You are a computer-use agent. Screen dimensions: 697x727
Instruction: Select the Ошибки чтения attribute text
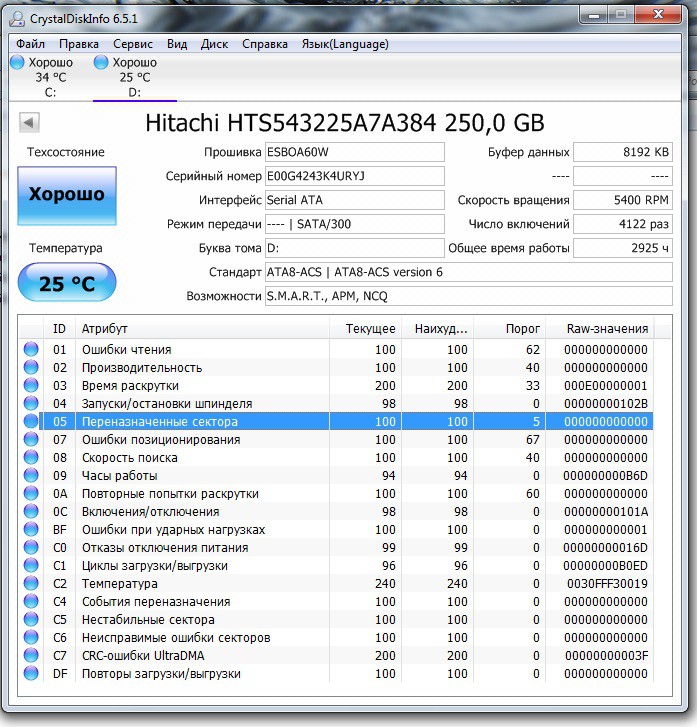pos(127,350)
